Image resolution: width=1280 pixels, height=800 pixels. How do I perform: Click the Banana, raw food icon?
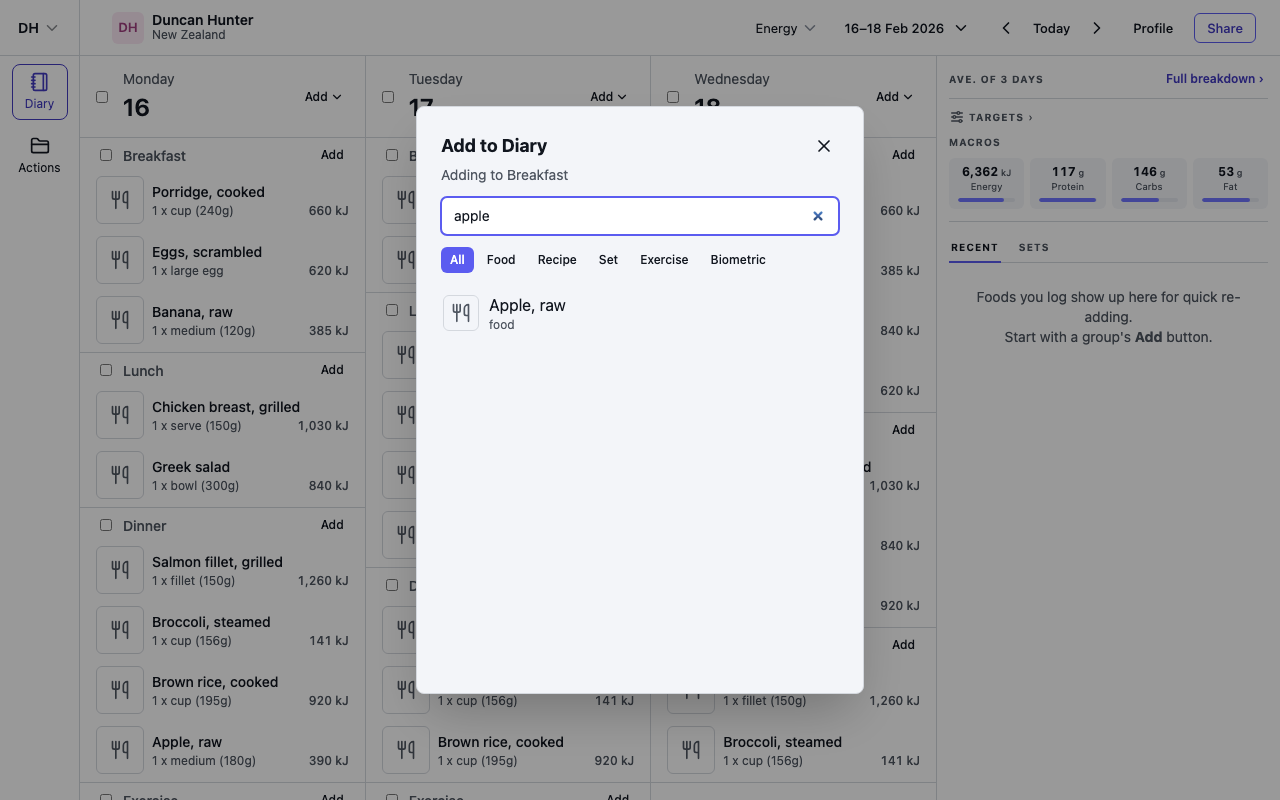coord(120,320)
